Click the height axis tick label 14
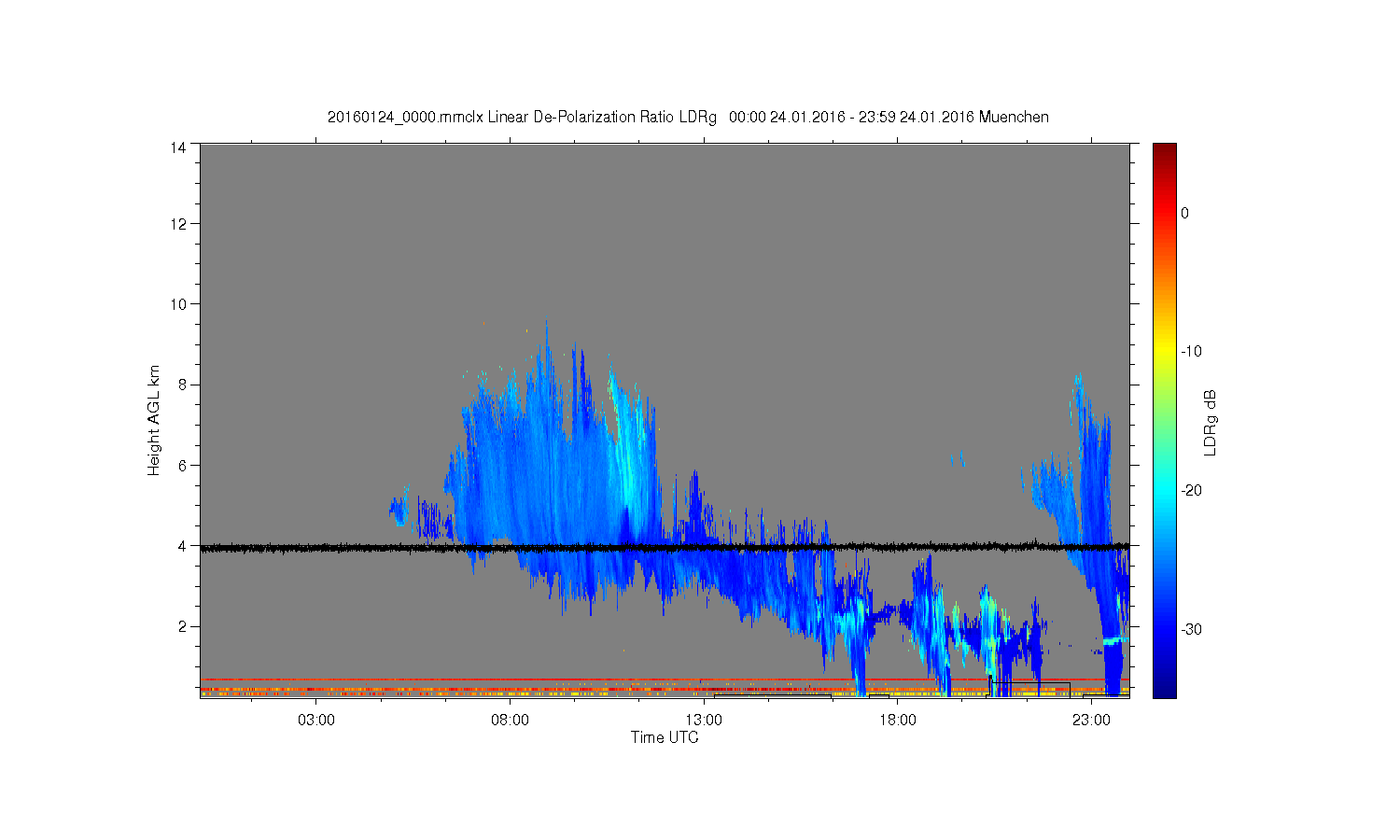 (177, 147)
